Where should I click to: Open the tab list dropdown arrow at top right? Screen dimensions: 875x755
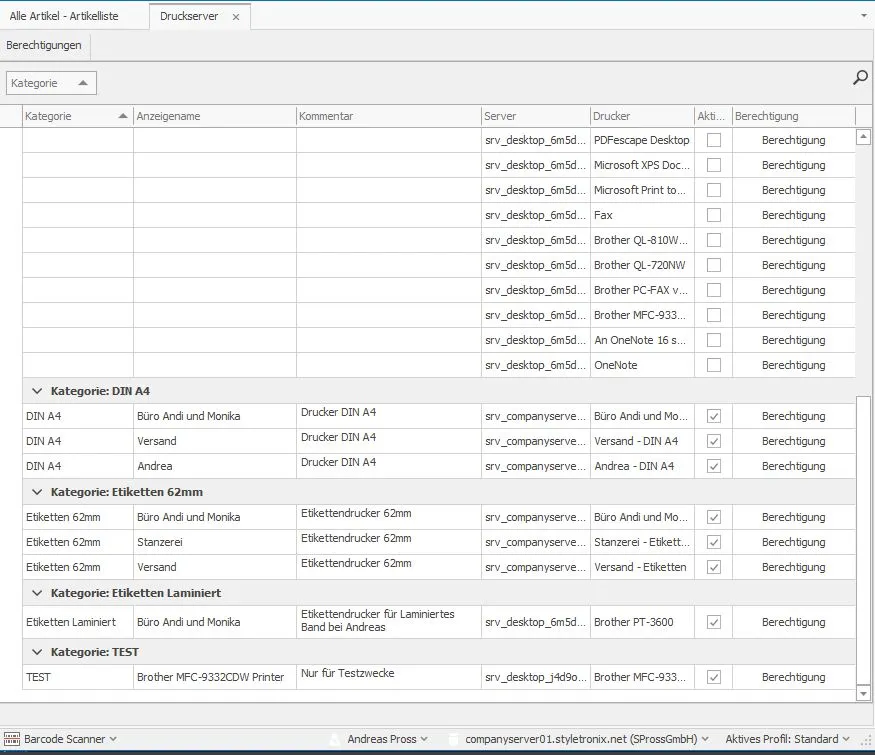[x=864, y=16]
